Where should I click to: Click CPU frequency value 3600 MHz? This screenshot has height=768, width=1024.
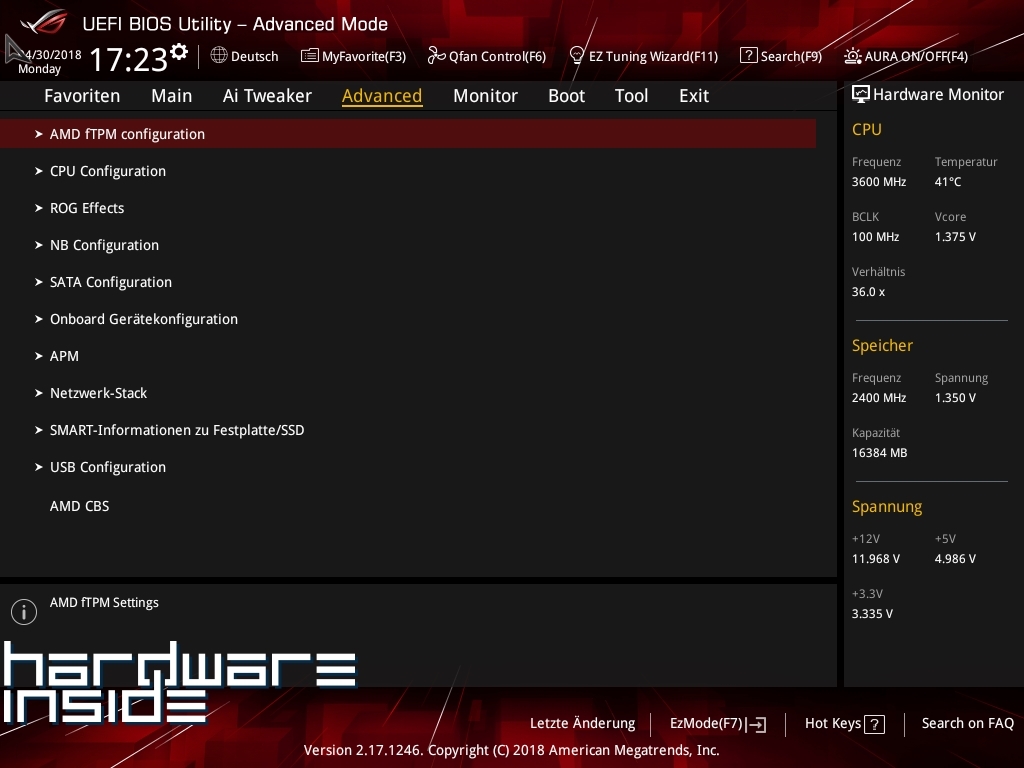tap(879, 182)
